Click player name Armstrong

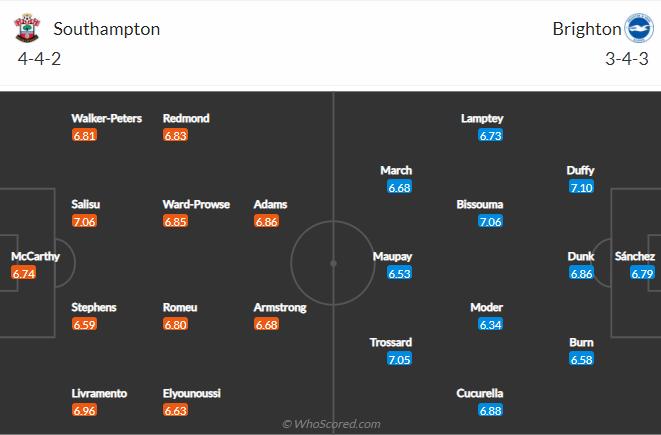coord(280,307)
